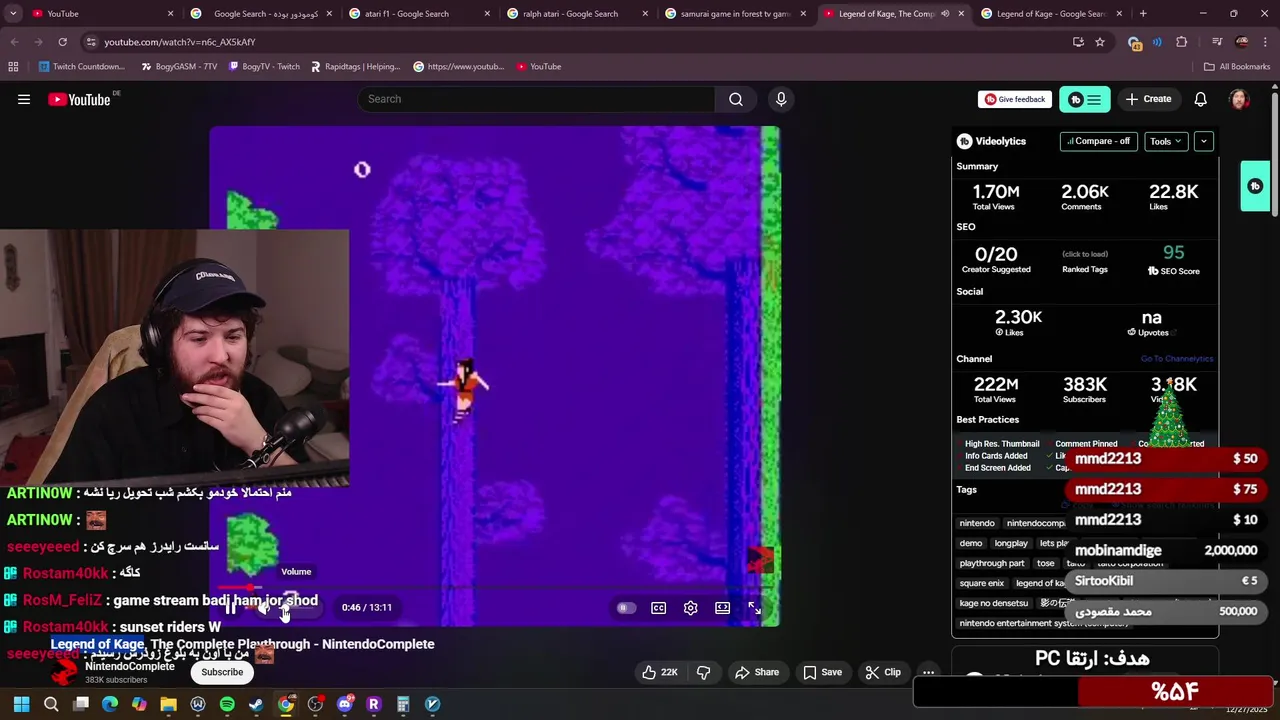Open Rapidtags bookmark
Screen dimensions: 1280x720
click(355, 67)
